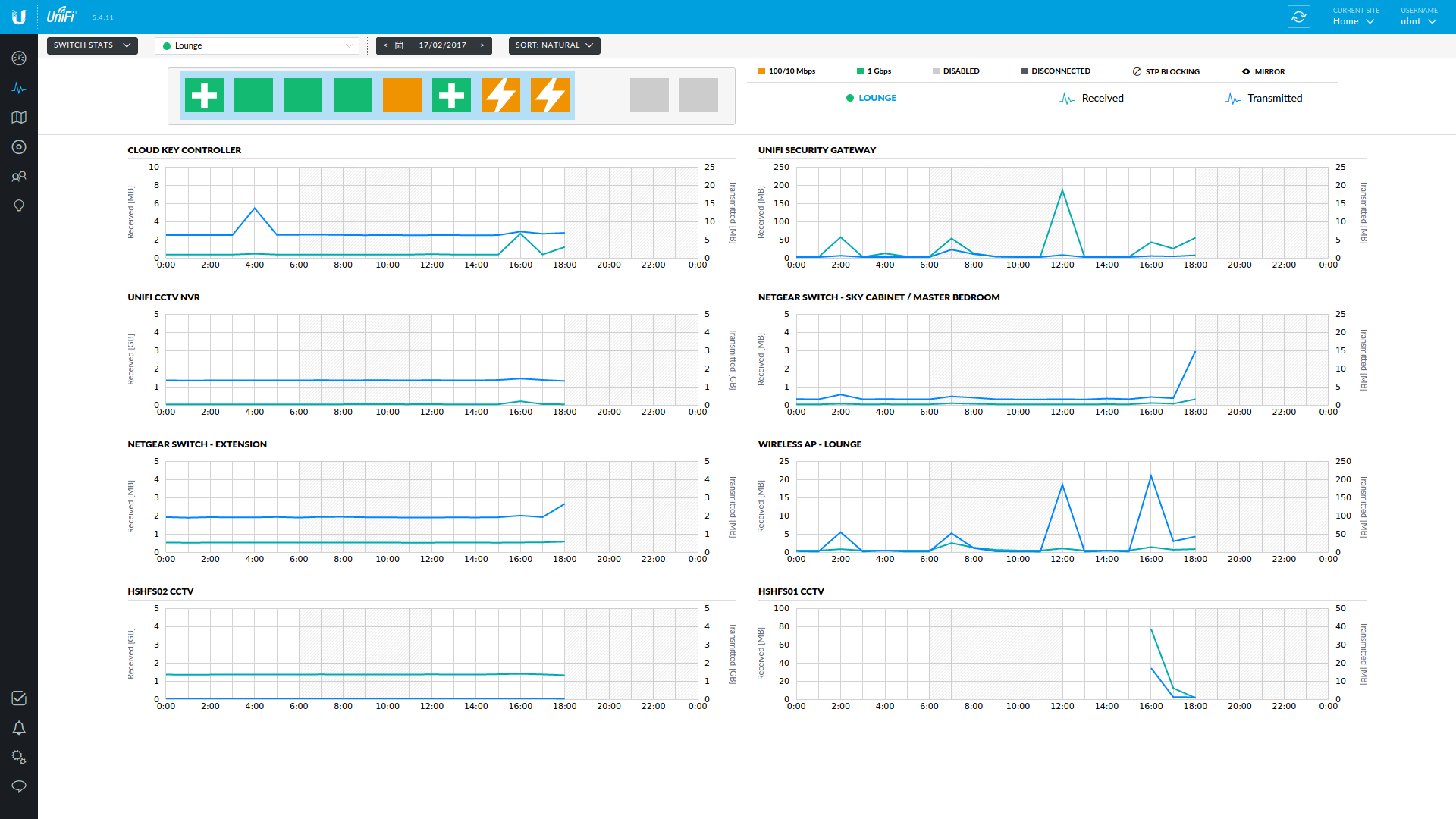Click the UniFi Security Gateway chart title
The width and height of the screenshot is (1456, 819).
click(x=817, y=150)
